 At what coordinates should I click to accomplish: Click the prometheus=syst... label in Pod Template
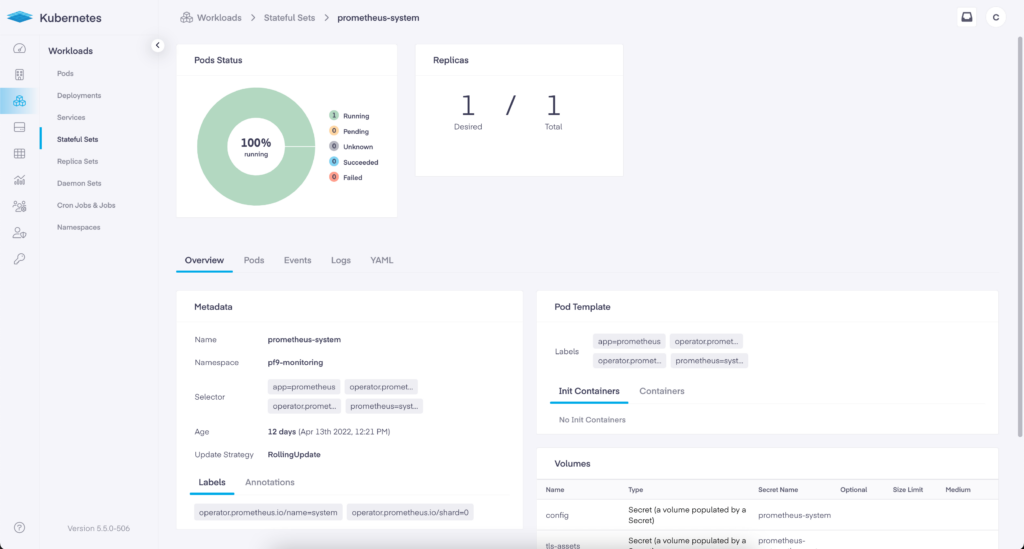pos(709,360)
